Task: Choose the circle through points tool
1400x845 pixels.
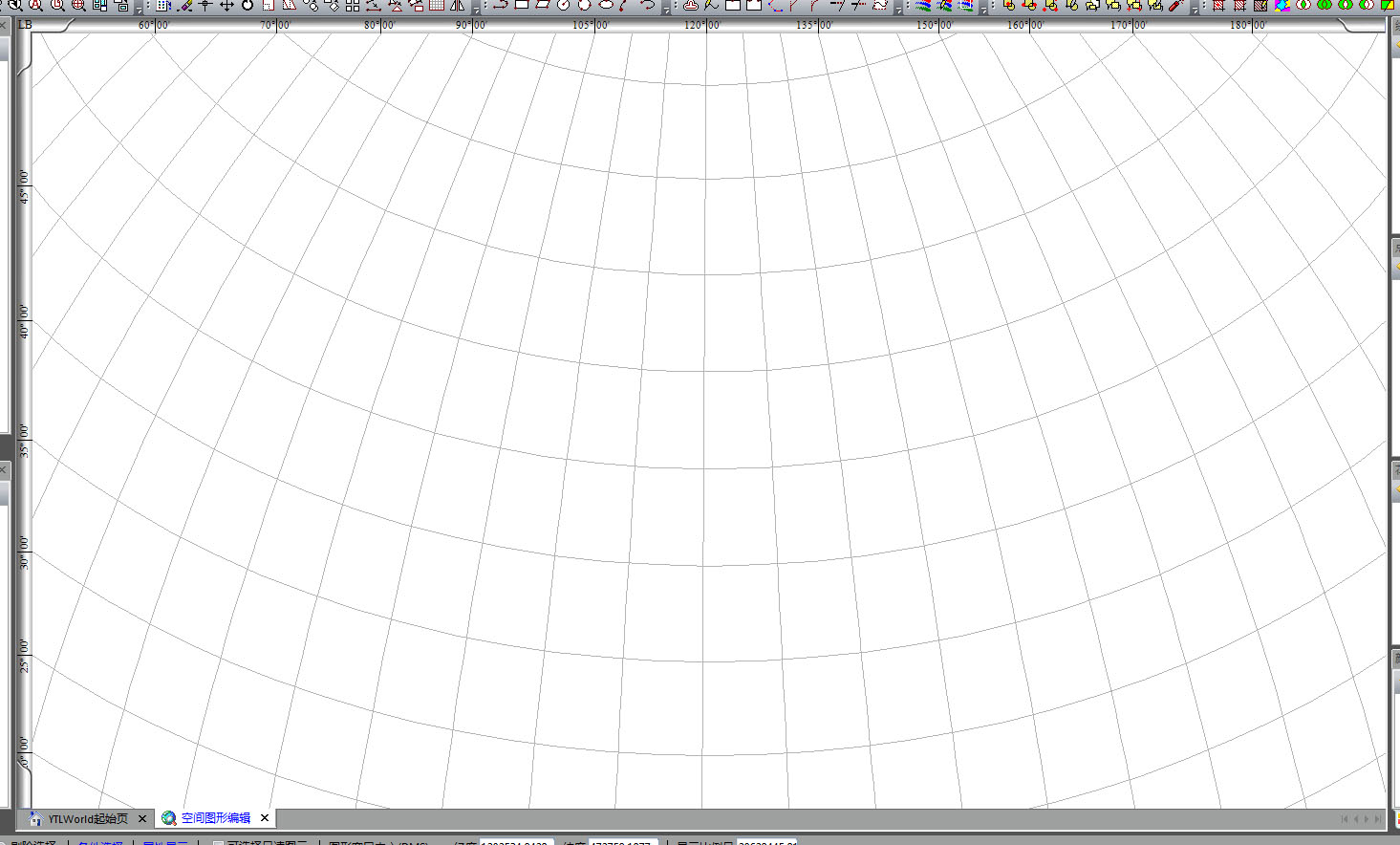Action: (585, 5)
